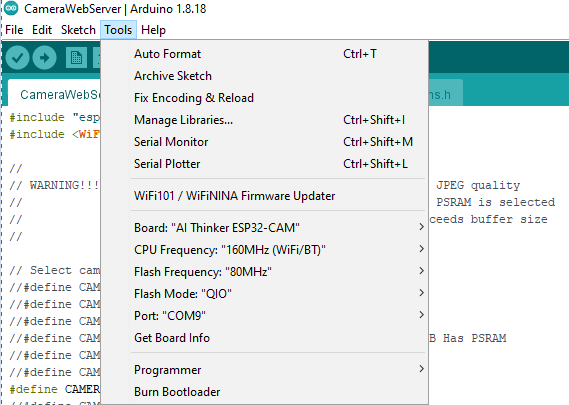Expand the Programmer submenu
The width and height of the screenshot is (569, 405).
point(265,370)
